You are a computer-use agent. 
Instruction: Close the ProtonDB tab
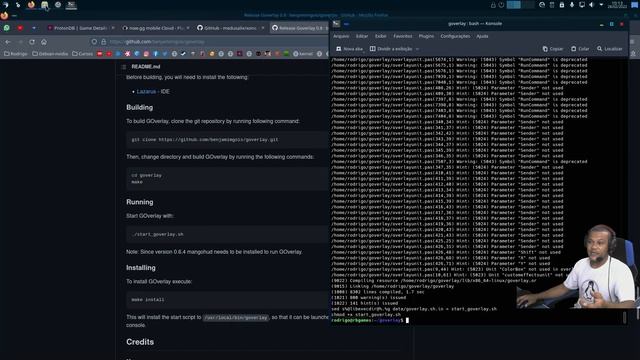[113, 28]
